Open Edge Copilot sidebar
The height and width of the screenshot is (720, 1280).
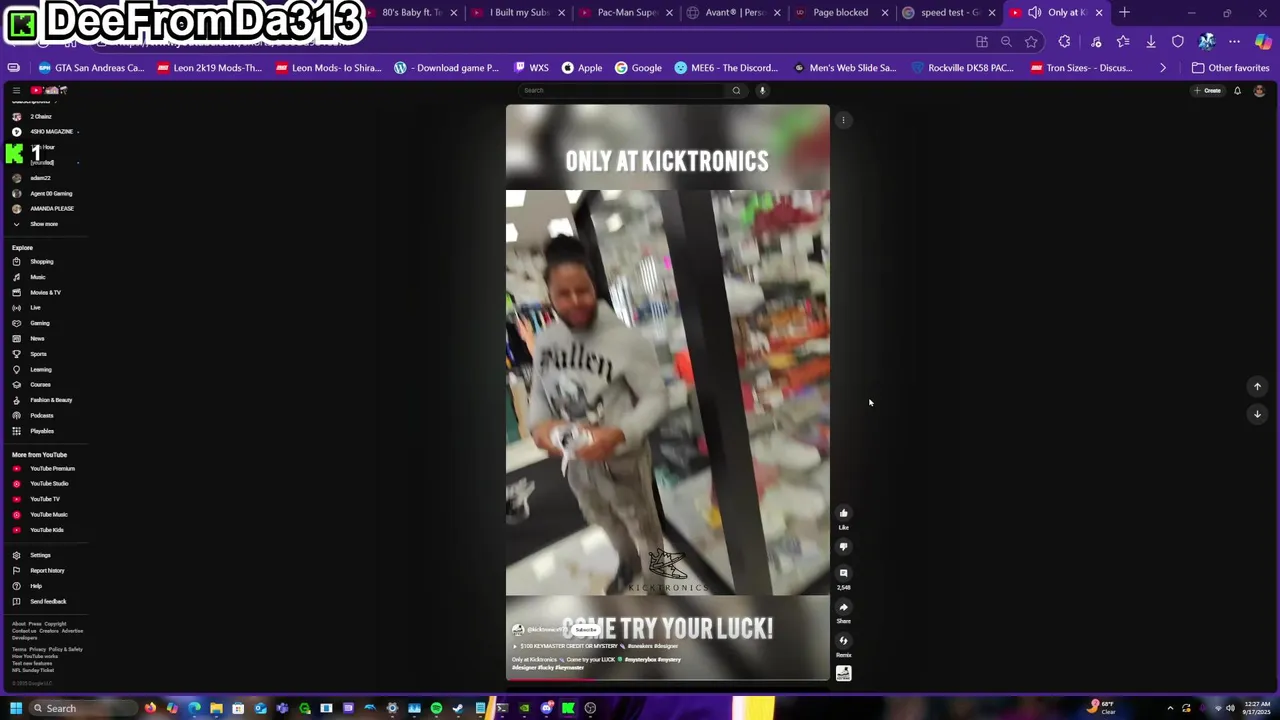click(x=1263, y=42)
